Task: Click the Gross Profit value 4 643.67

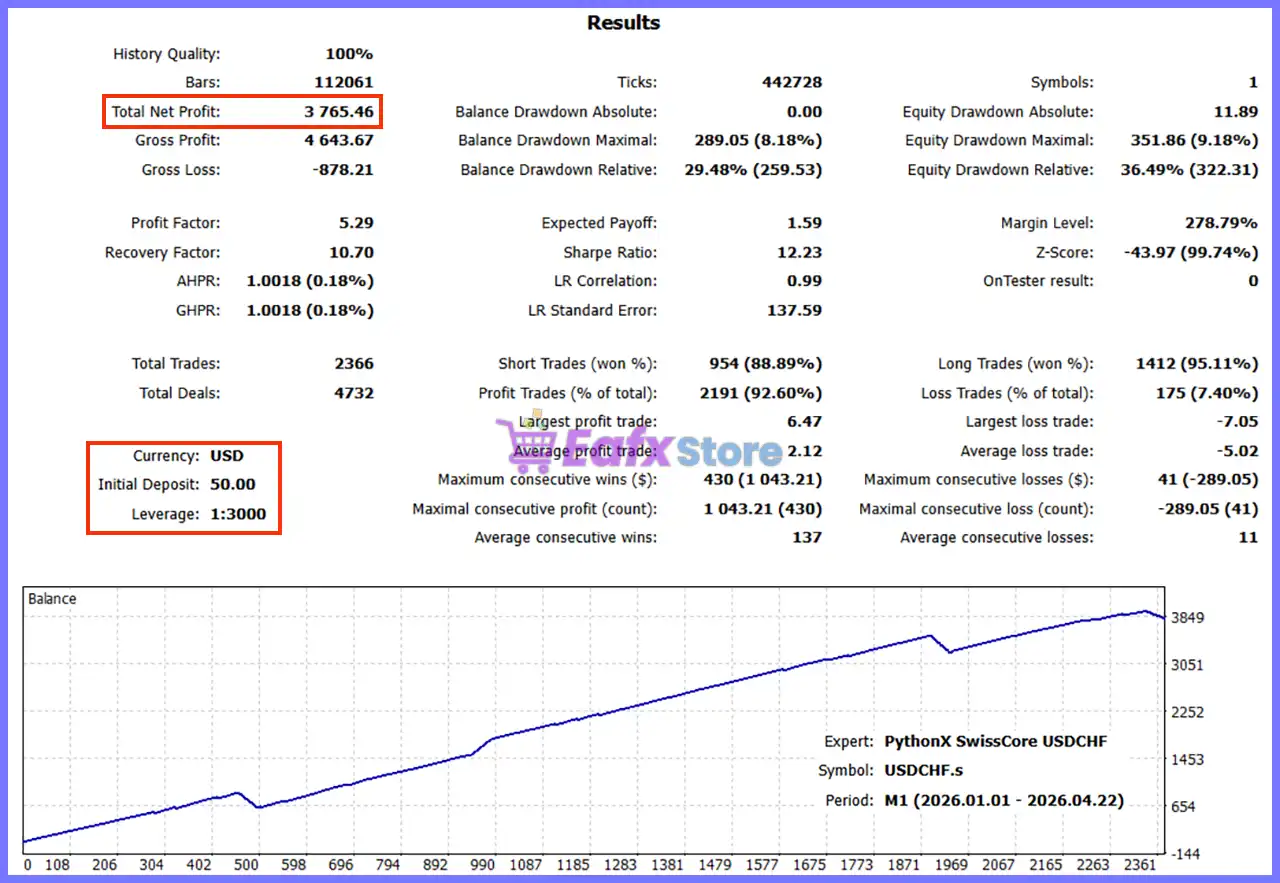Action: 339,141
